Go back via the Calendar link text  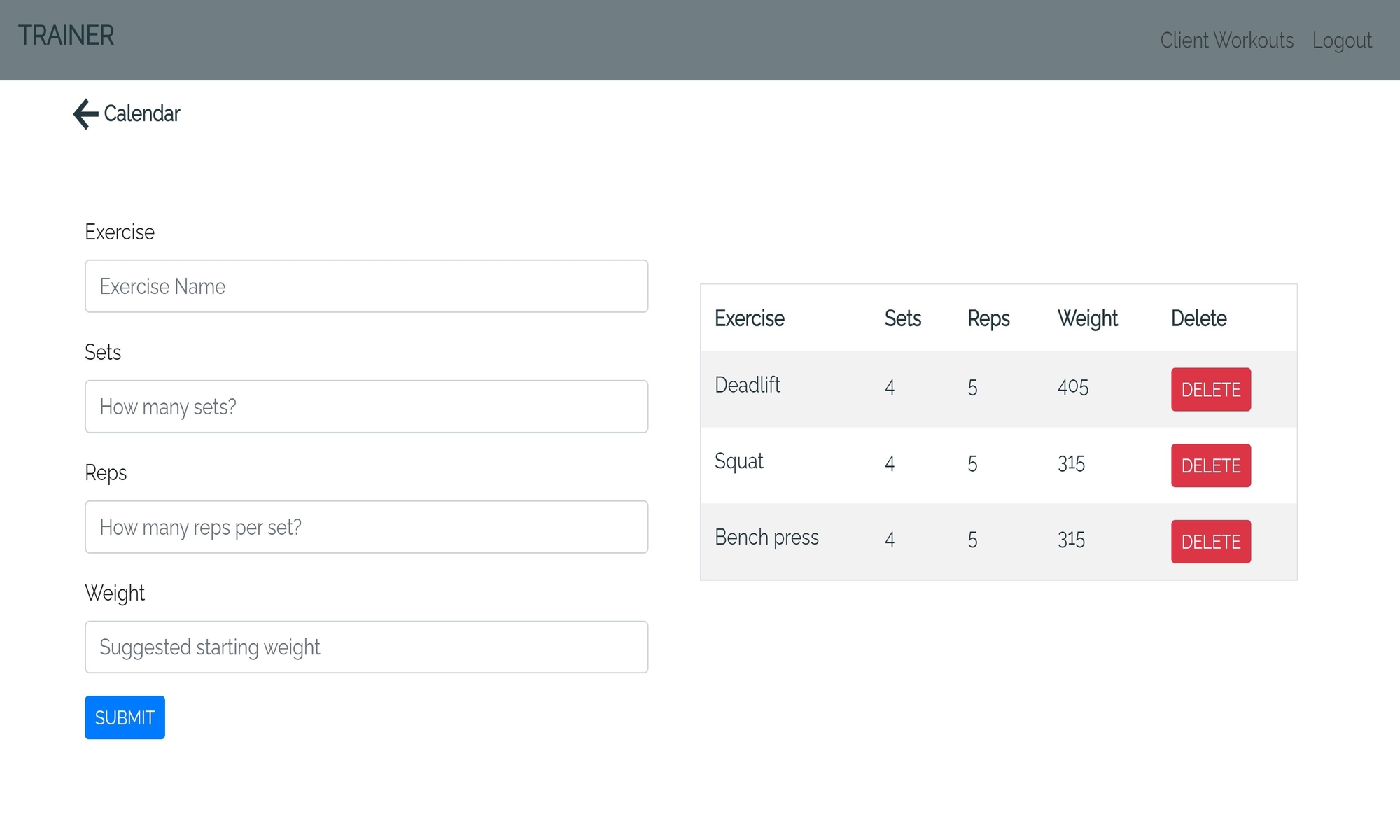point(142,113)
